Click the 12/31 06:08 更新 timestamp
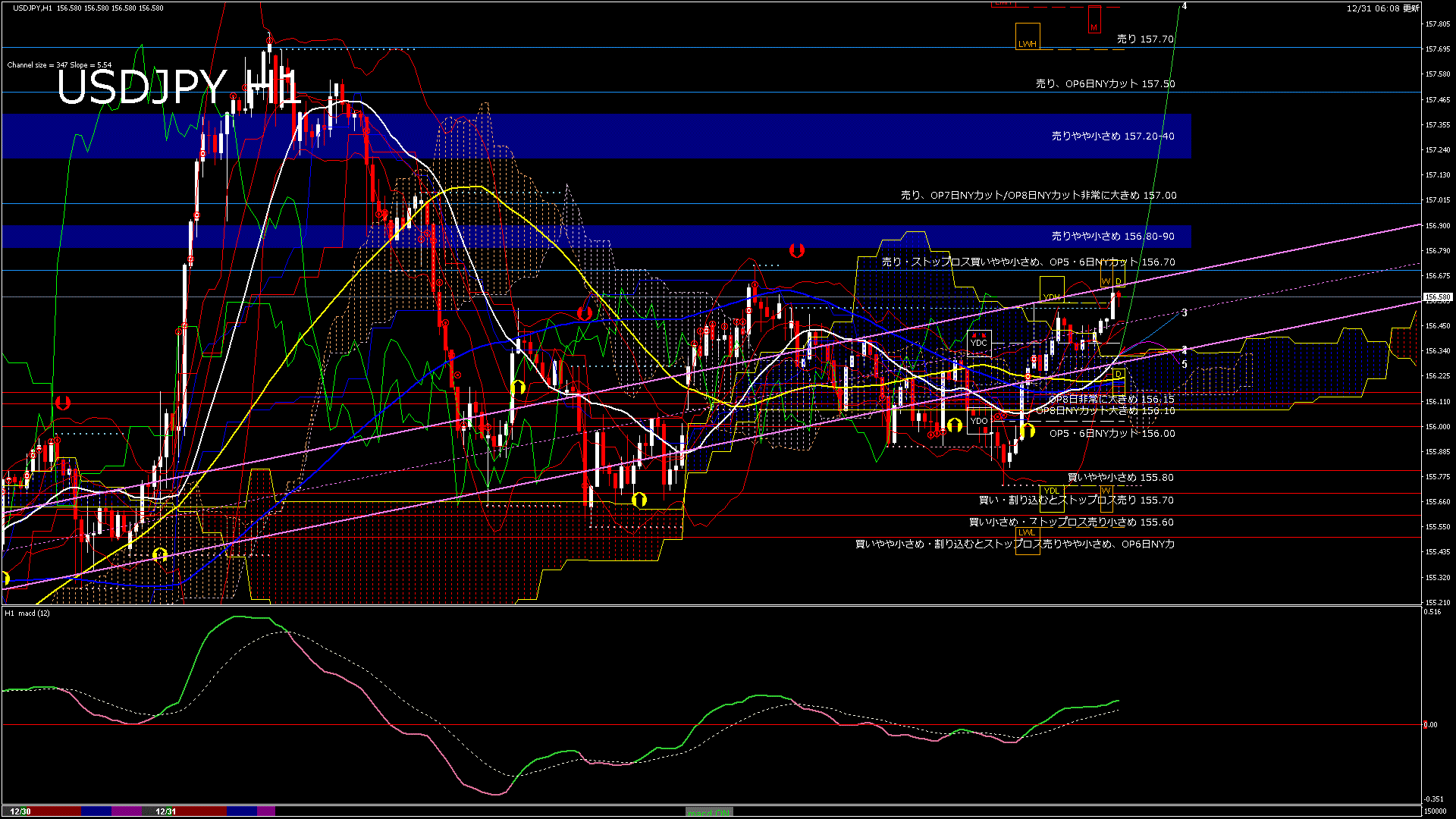The width and height of the screenshot is (1456, 819). click(1382, 8)
